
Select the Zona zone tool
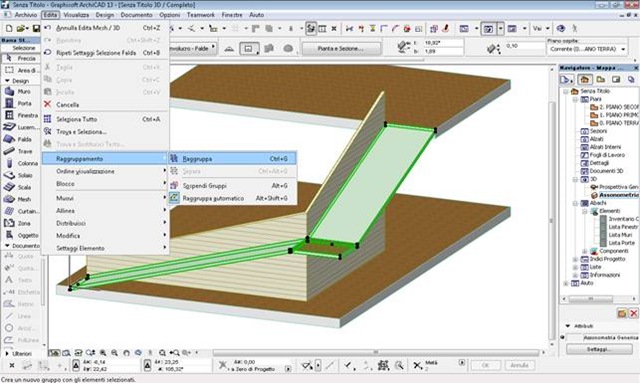20,223
